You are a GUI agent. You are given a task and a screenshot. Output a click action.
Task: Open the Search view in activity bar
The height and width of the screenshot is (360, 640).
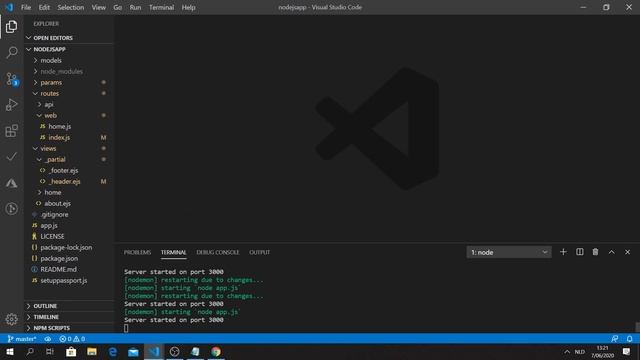tap(11, 52)
